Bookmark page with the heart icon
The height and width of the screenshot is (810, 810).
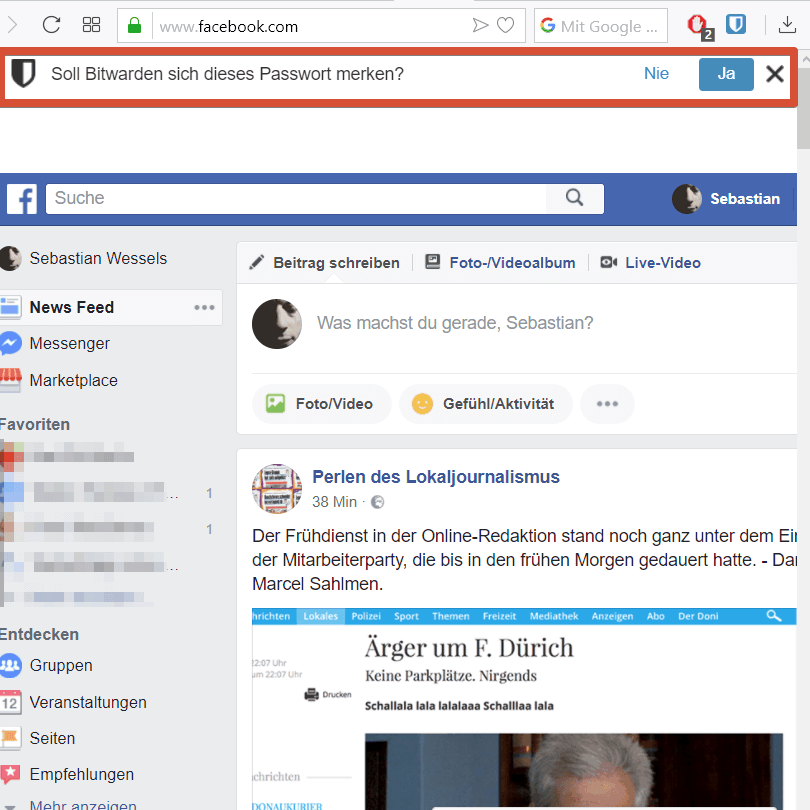[505, 25]
